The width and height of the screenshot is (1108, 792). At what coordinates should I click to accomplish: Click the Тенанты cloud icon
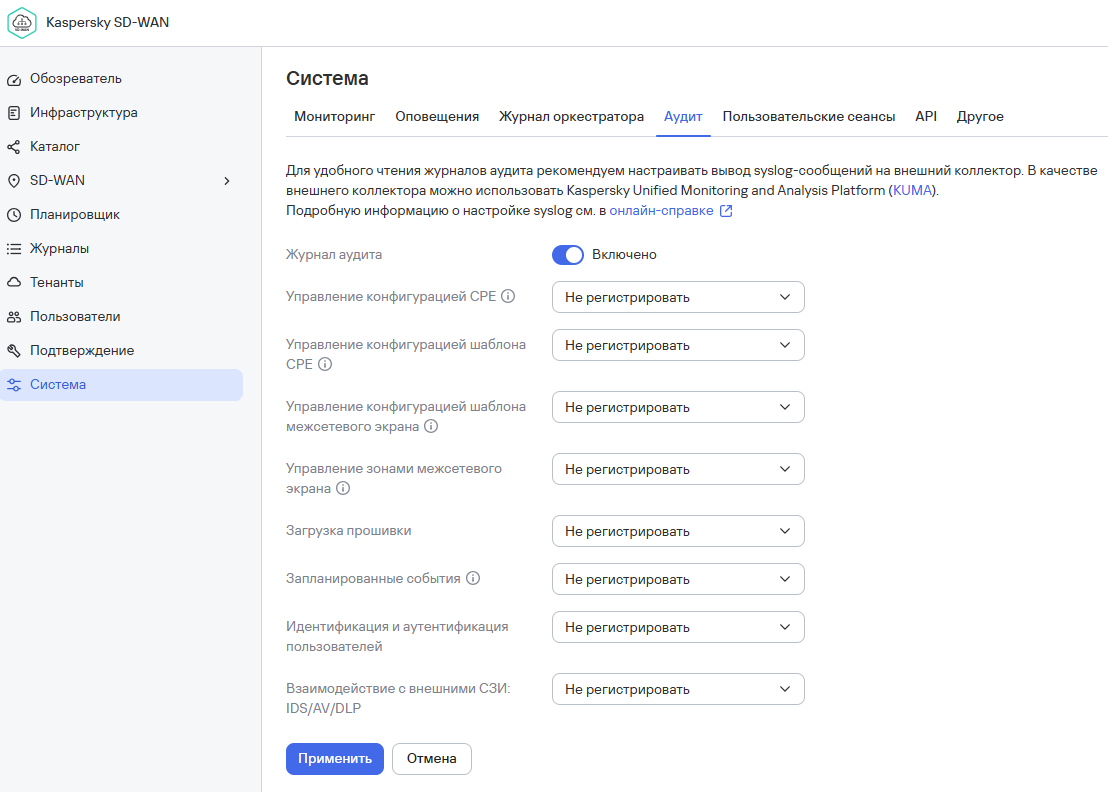coord(14,283)
